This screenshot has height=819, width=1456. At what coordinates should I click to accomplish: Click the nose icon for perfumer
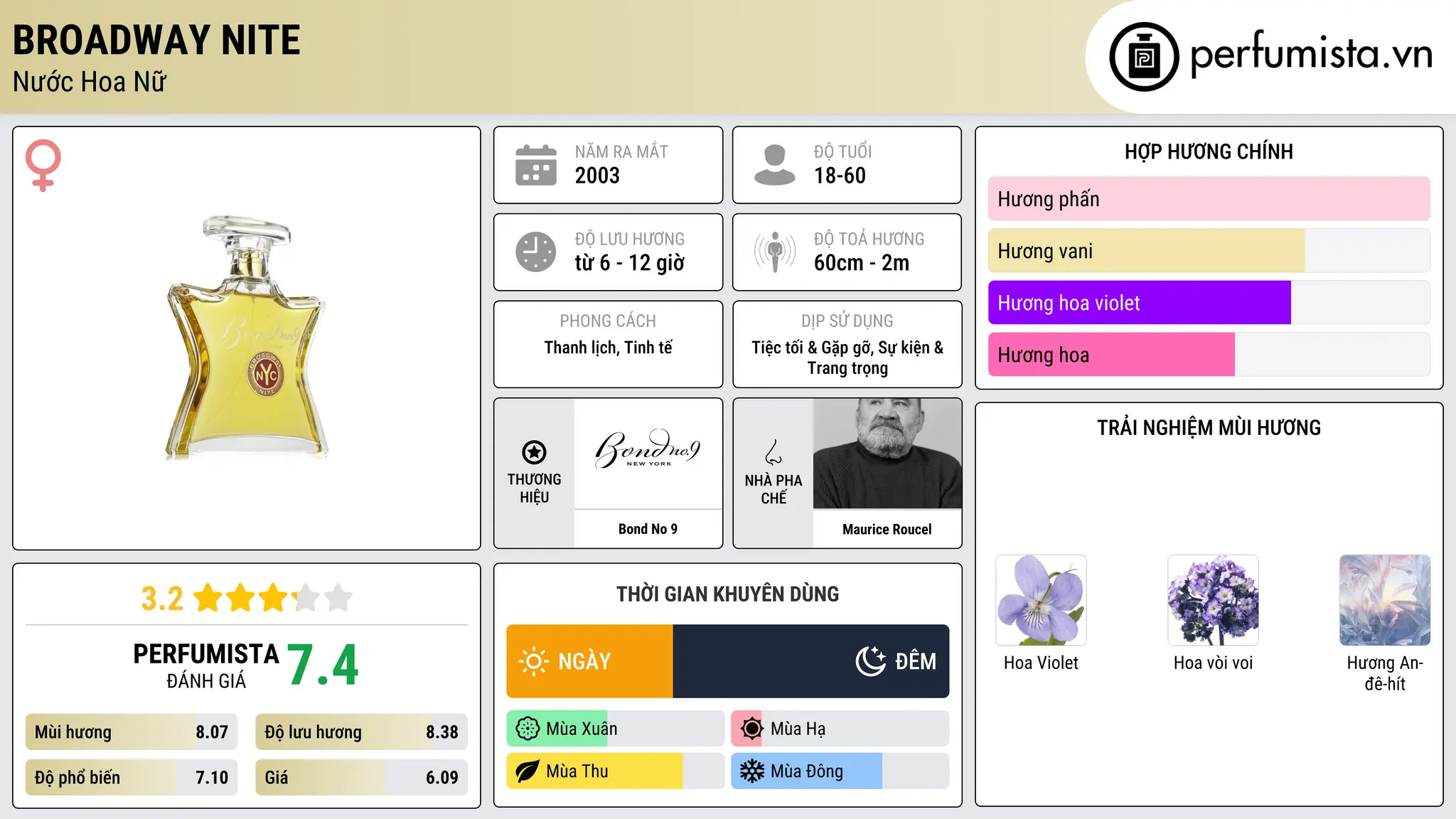(773, 452)
